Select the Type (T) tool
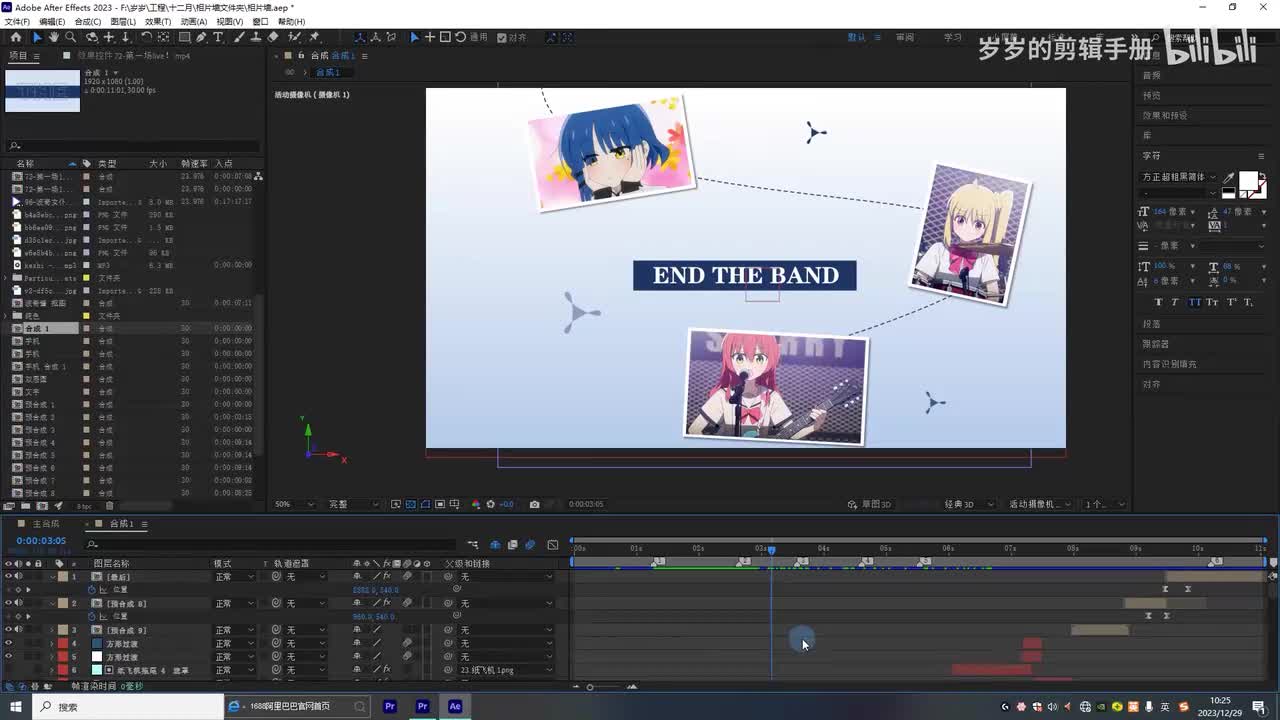 218,37
